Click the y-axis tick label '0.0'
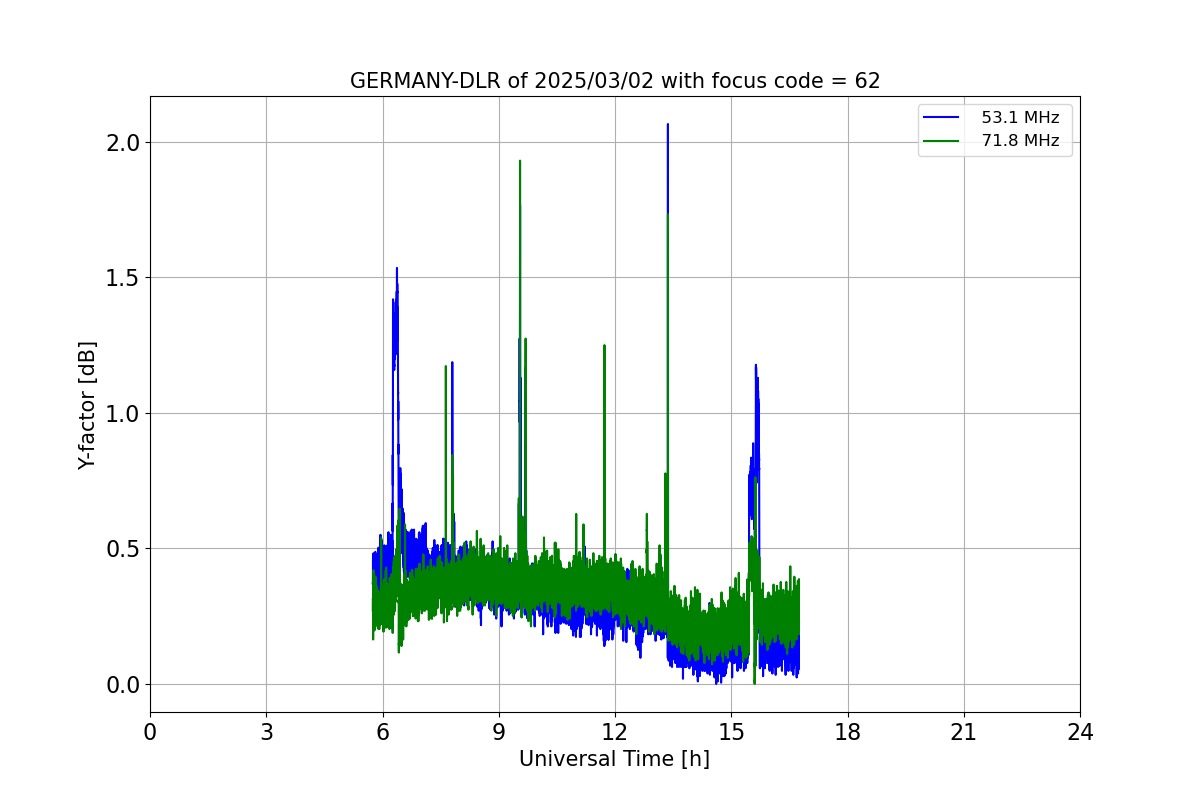The width and height of the screenshot is (1200, 800). tap(123, 685)
